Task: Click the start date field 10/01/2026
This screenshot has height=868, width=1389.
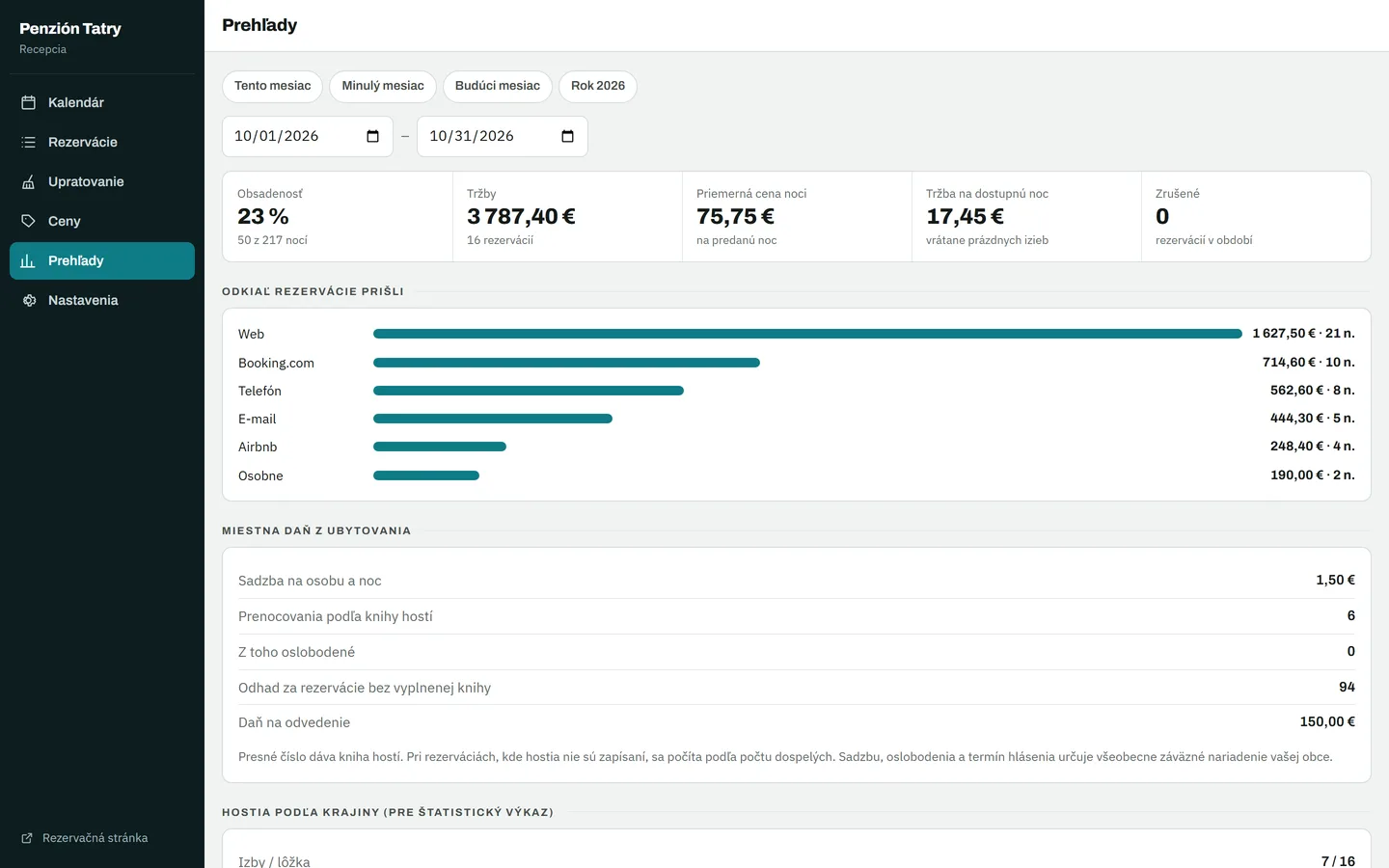Action: [x=308, y=136]
